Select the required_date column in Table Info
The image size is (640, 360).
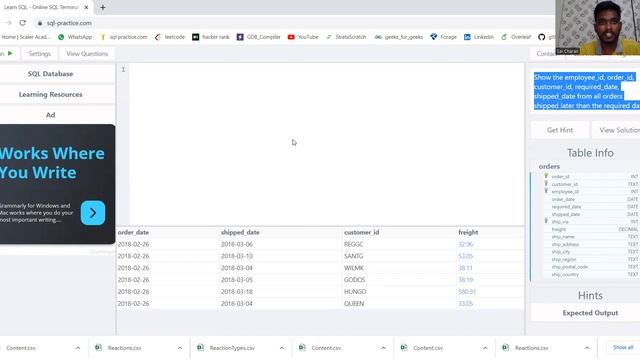(566, 207)
